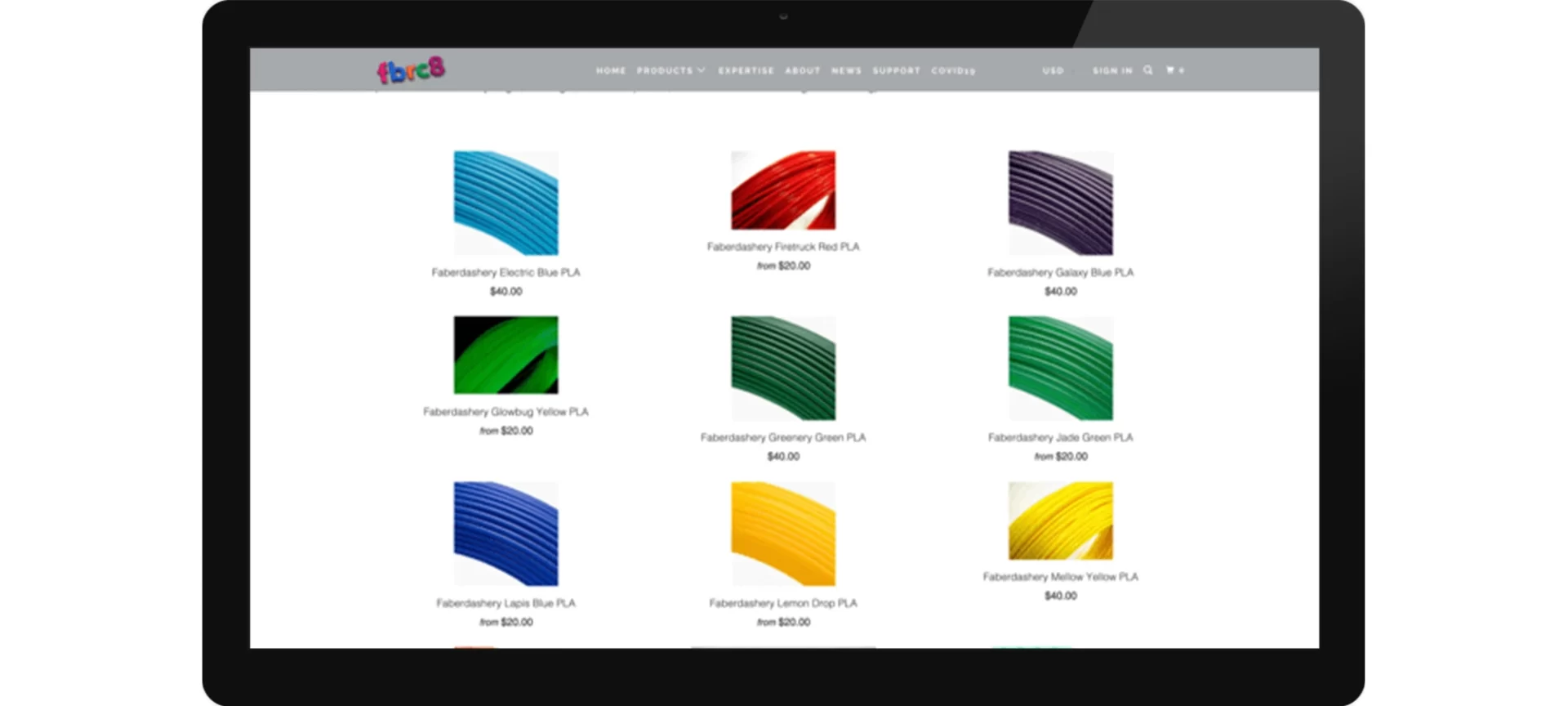Open Faberdashery Galaxy Blue PLA title link
This screenshot has height=706, width=1568.
pos(1060,272)
